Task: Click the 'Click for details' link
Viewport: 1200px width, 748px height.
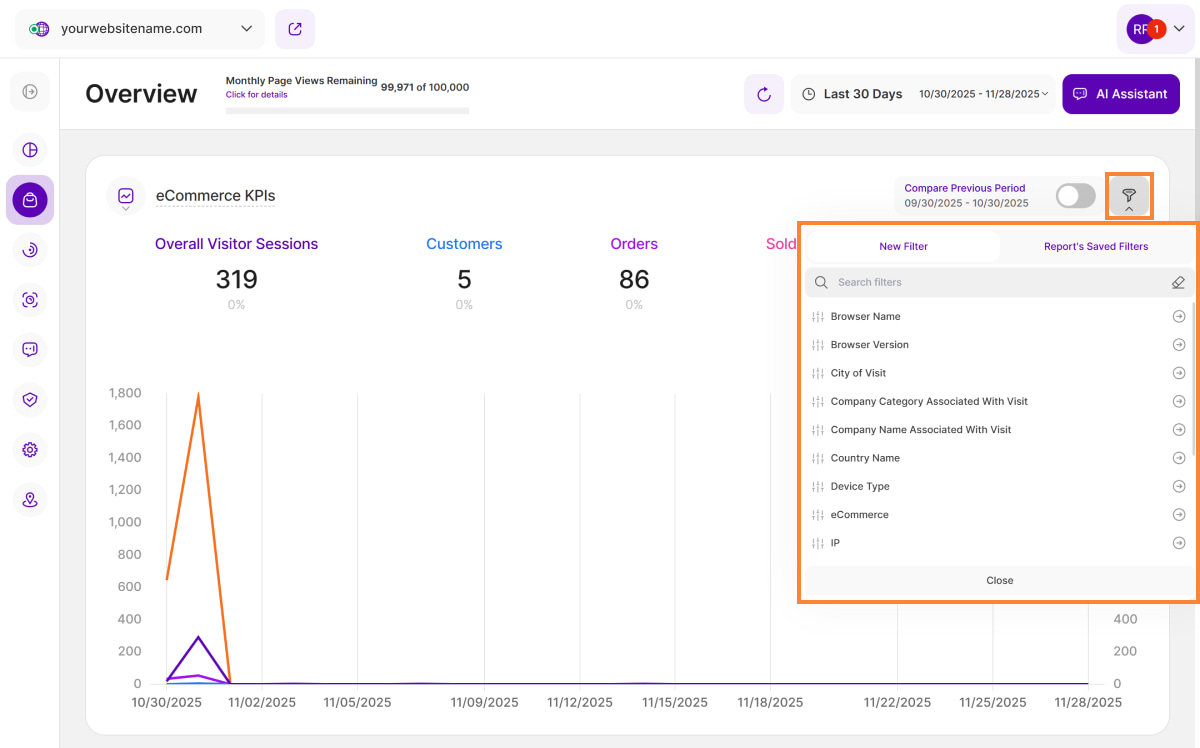Action: point(256,95)
